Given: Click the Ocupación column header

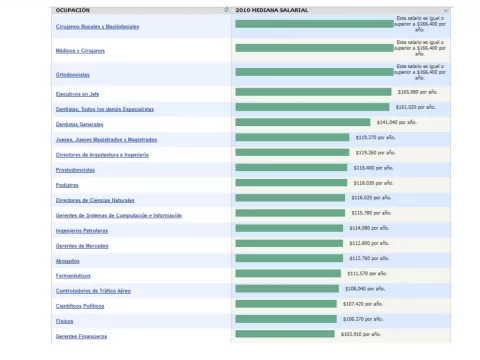Looking at the screenshot, I should (73, 10).
